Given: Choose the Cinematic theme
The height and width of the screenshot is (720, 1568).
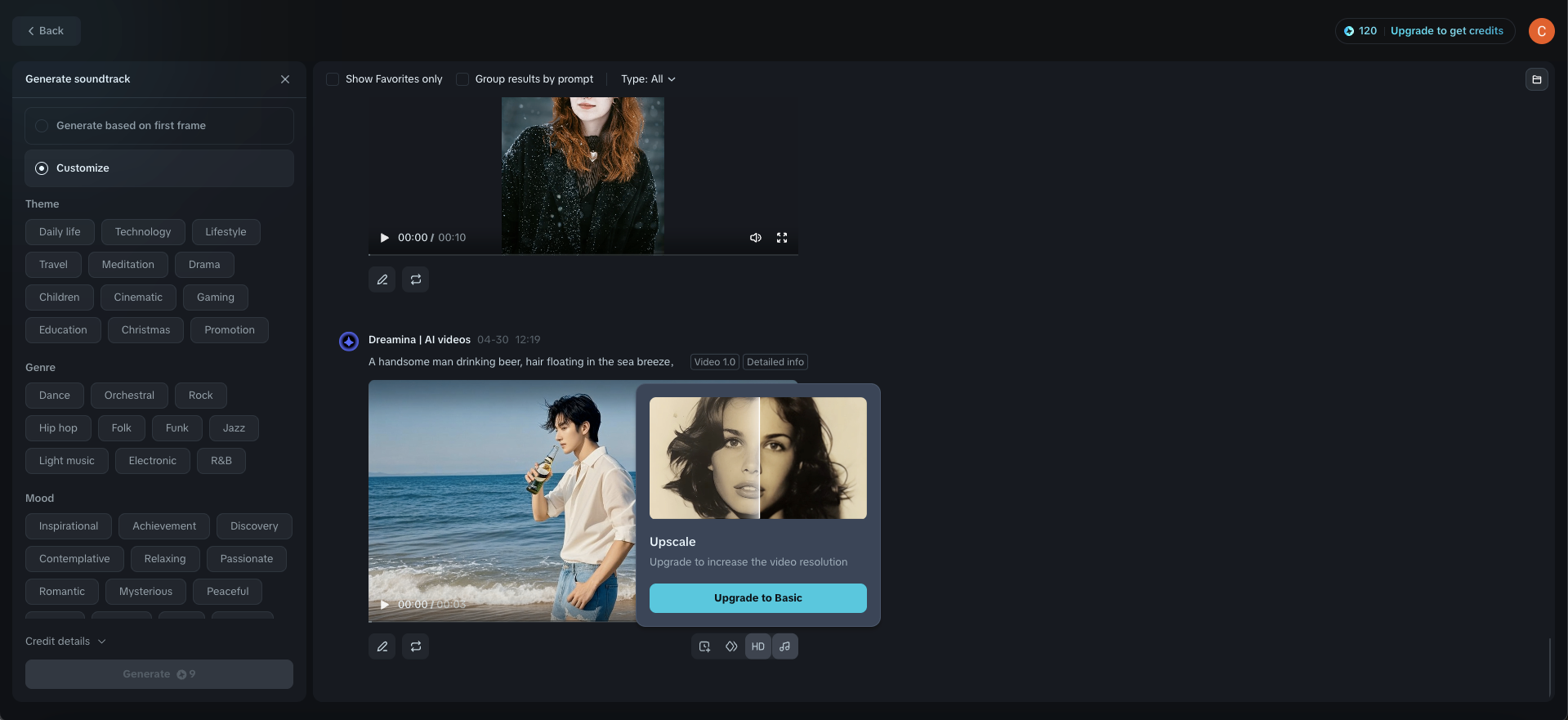Looking at the screenshot, I should click(138, 297).
